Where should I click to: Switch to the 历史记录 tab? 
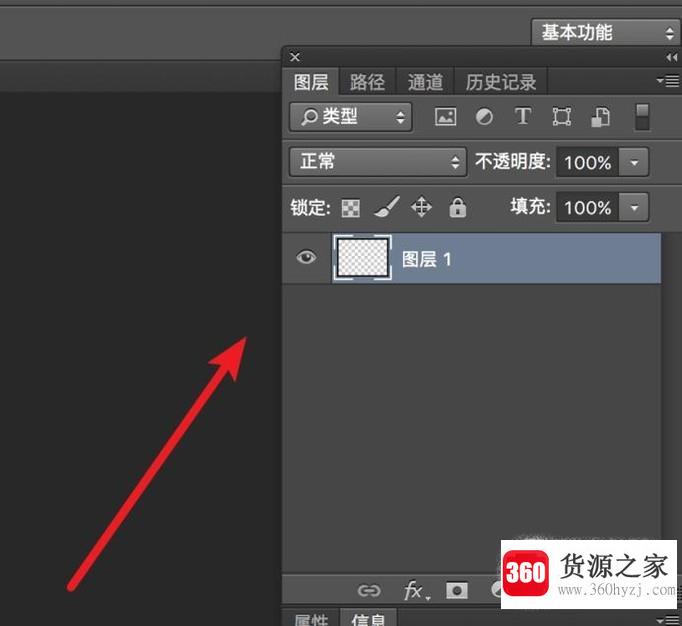(501, 82)
